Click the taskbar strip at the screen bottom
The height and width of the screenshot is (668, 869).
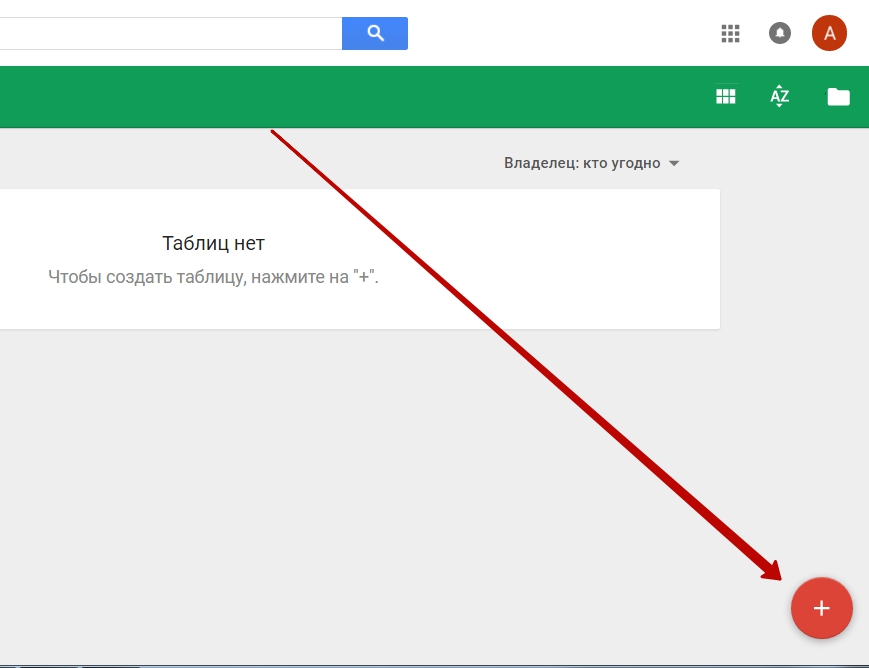(400, 664)
